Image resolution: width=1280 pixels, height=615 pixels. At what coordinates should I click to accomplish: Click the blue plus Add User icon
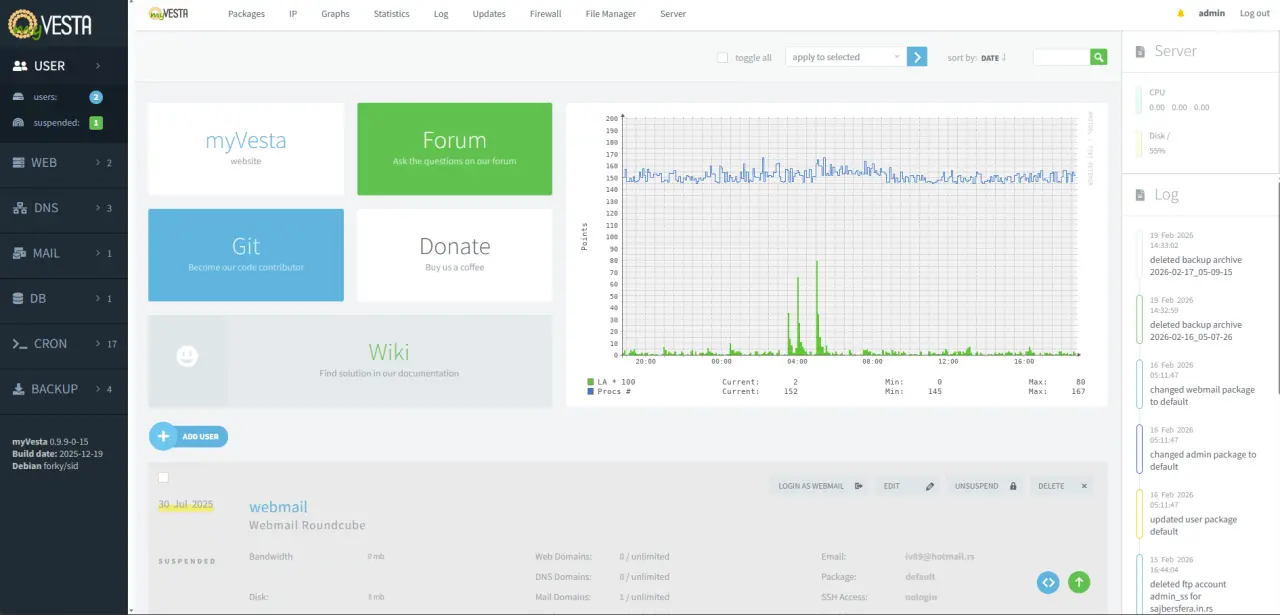162,436
